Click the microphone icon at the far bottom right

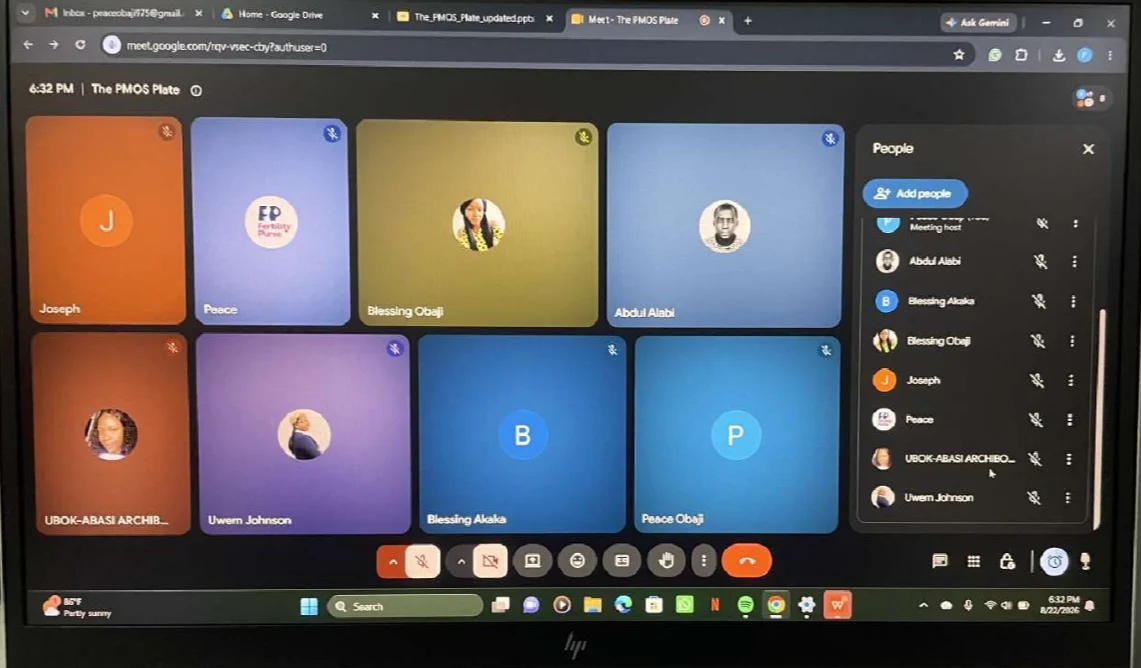click(x=1085, y=561)
